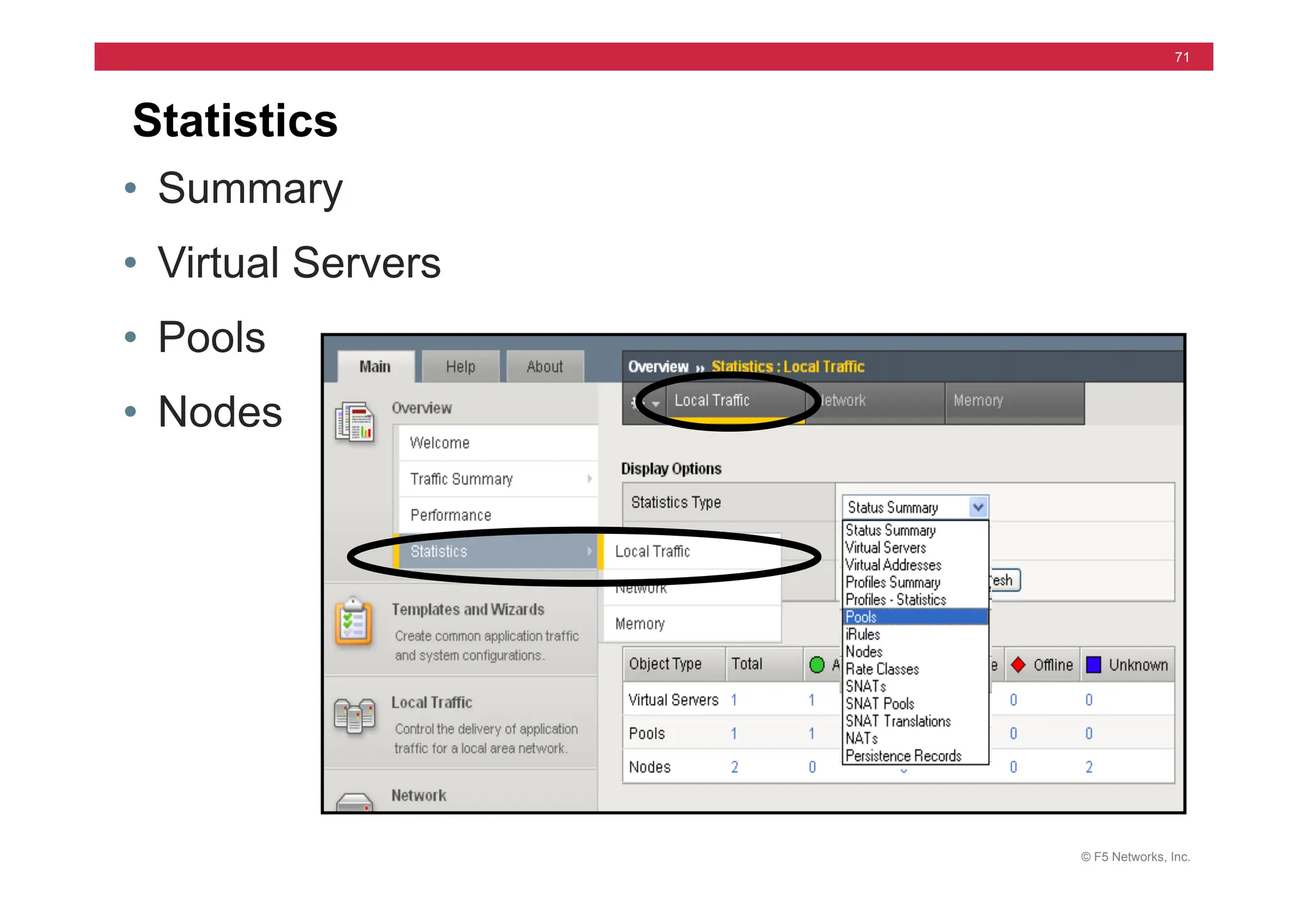Select NATs in the dropdown list

tap(915, 738)
